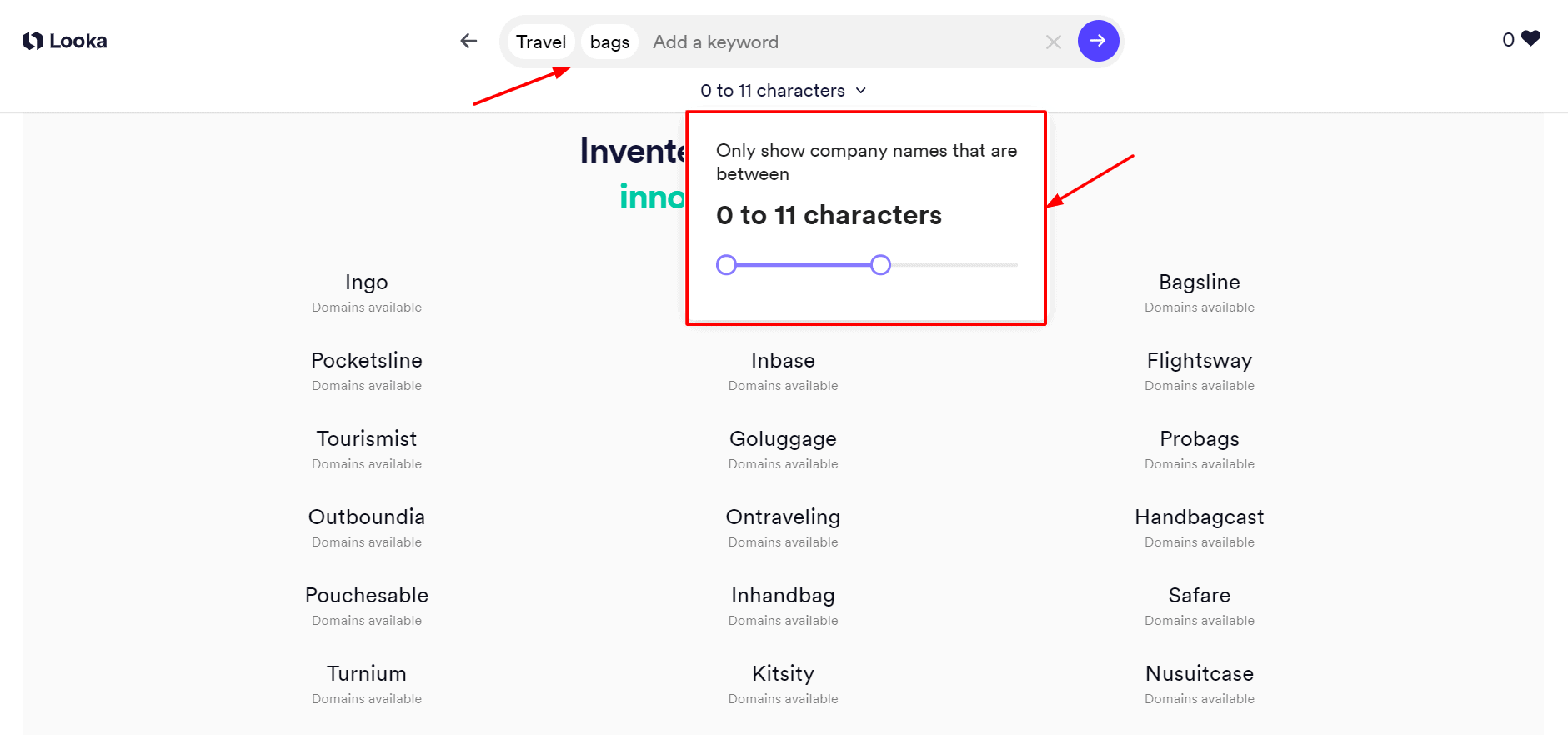Select the Safare company name
1568x735 pixels.
tap(1199, 596)
